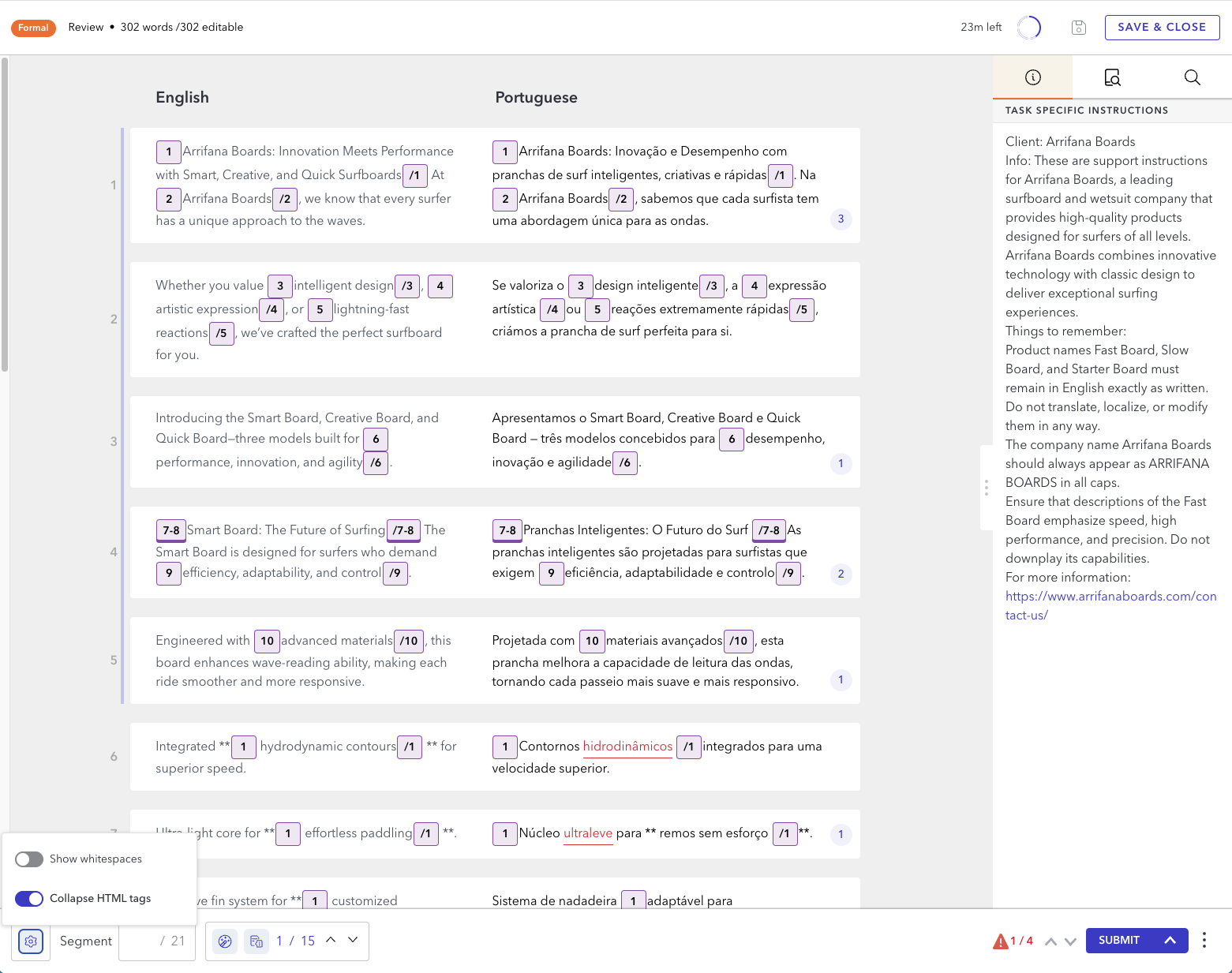This screenshot has width=1232, height=973.
Task: Toggle Show whitespaces switch on
Action: (x=29, y=859)
